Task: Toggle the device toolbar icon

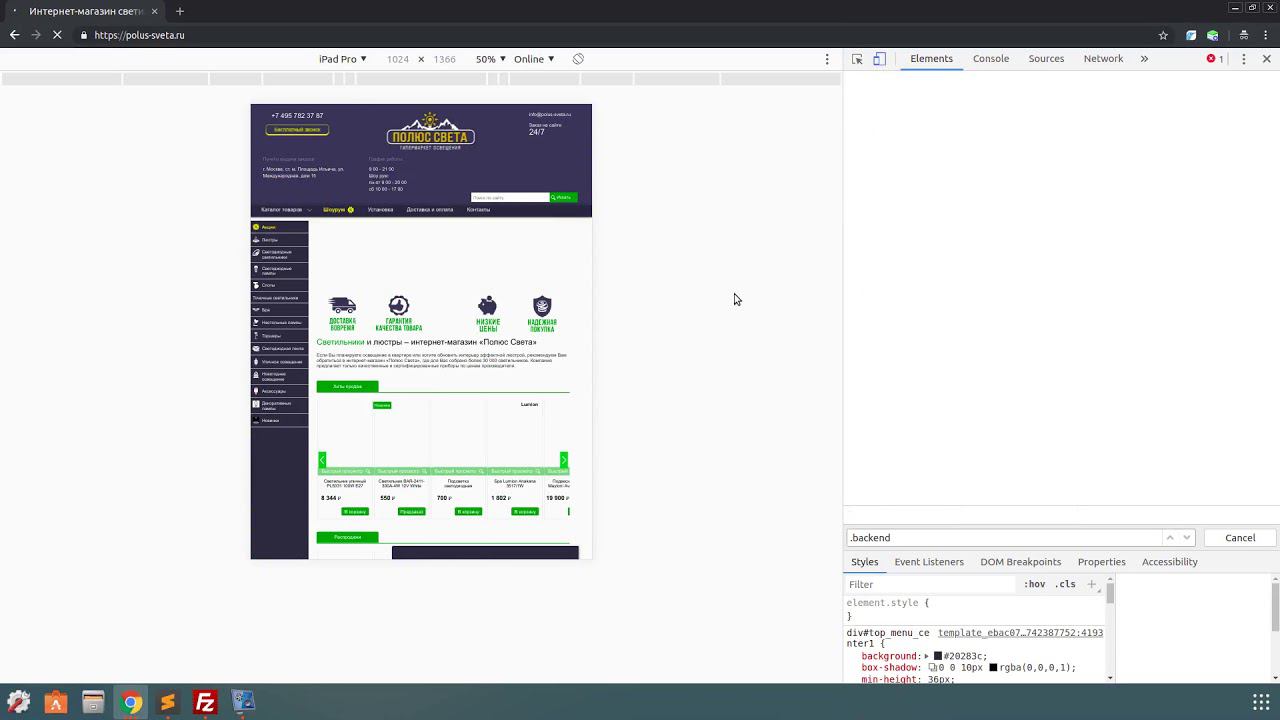Action: point(879,59)
